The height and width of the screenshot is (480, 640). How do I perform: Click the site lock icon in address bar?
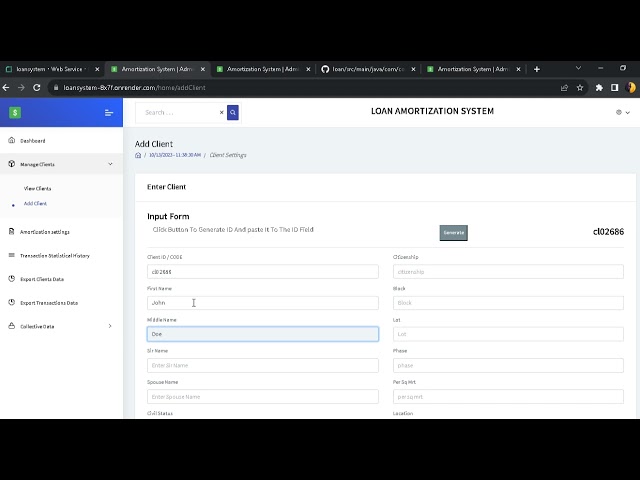(56, 88)
